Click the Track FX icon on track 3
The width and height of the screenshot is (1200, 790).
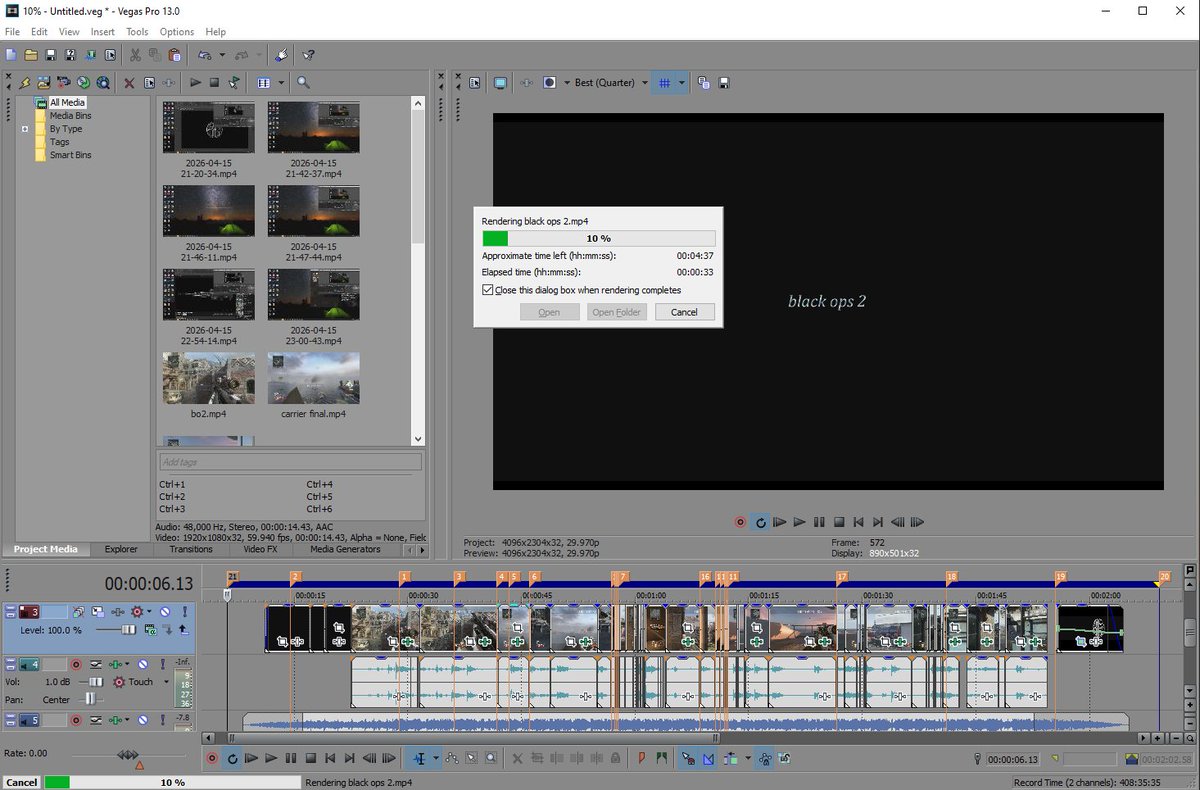118,612
